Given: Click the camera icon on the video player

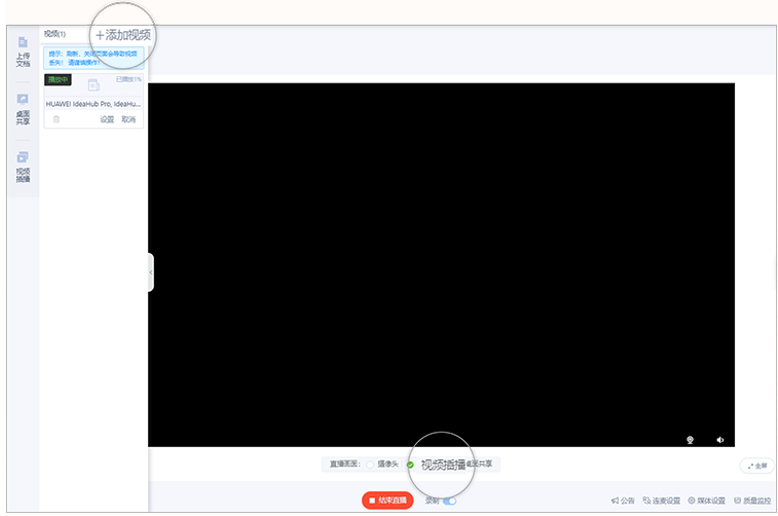Looking at the screenshot, I should click(690, 440).
